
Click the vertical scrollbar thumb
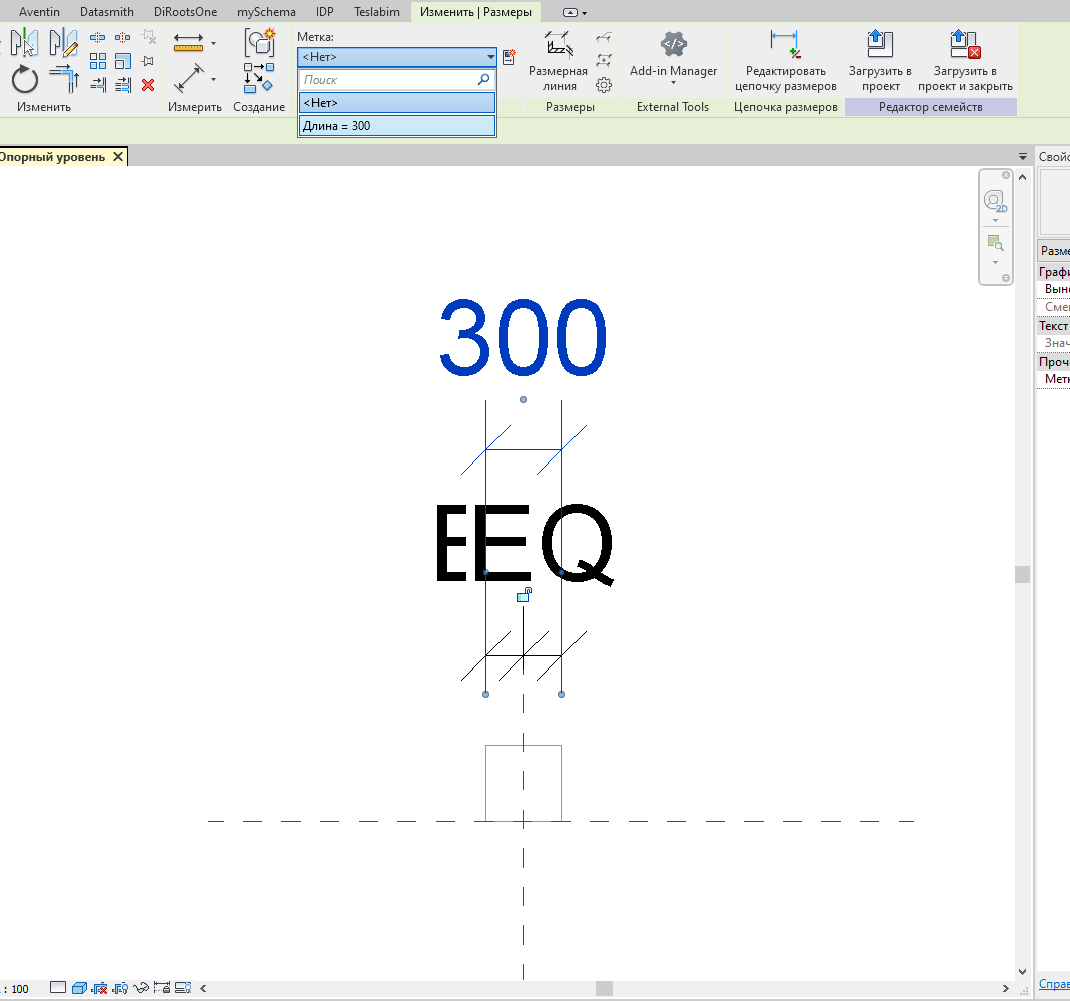click(x=1022, y=575)
